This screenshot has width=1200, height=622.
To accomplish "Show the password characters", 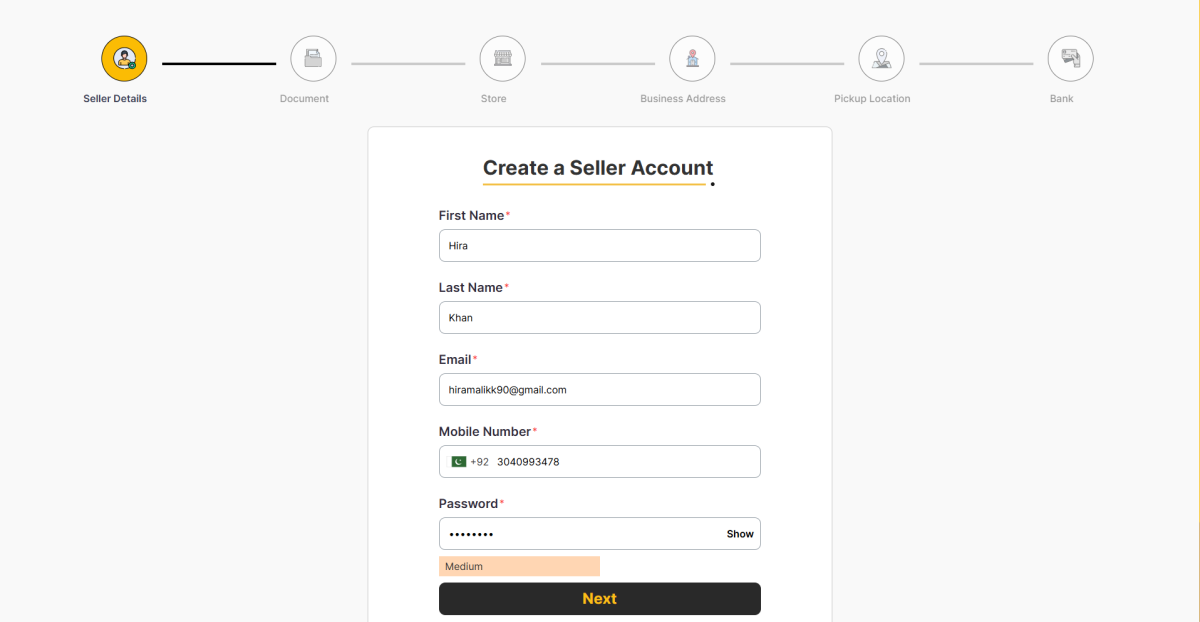I will [x=740, y=534].
